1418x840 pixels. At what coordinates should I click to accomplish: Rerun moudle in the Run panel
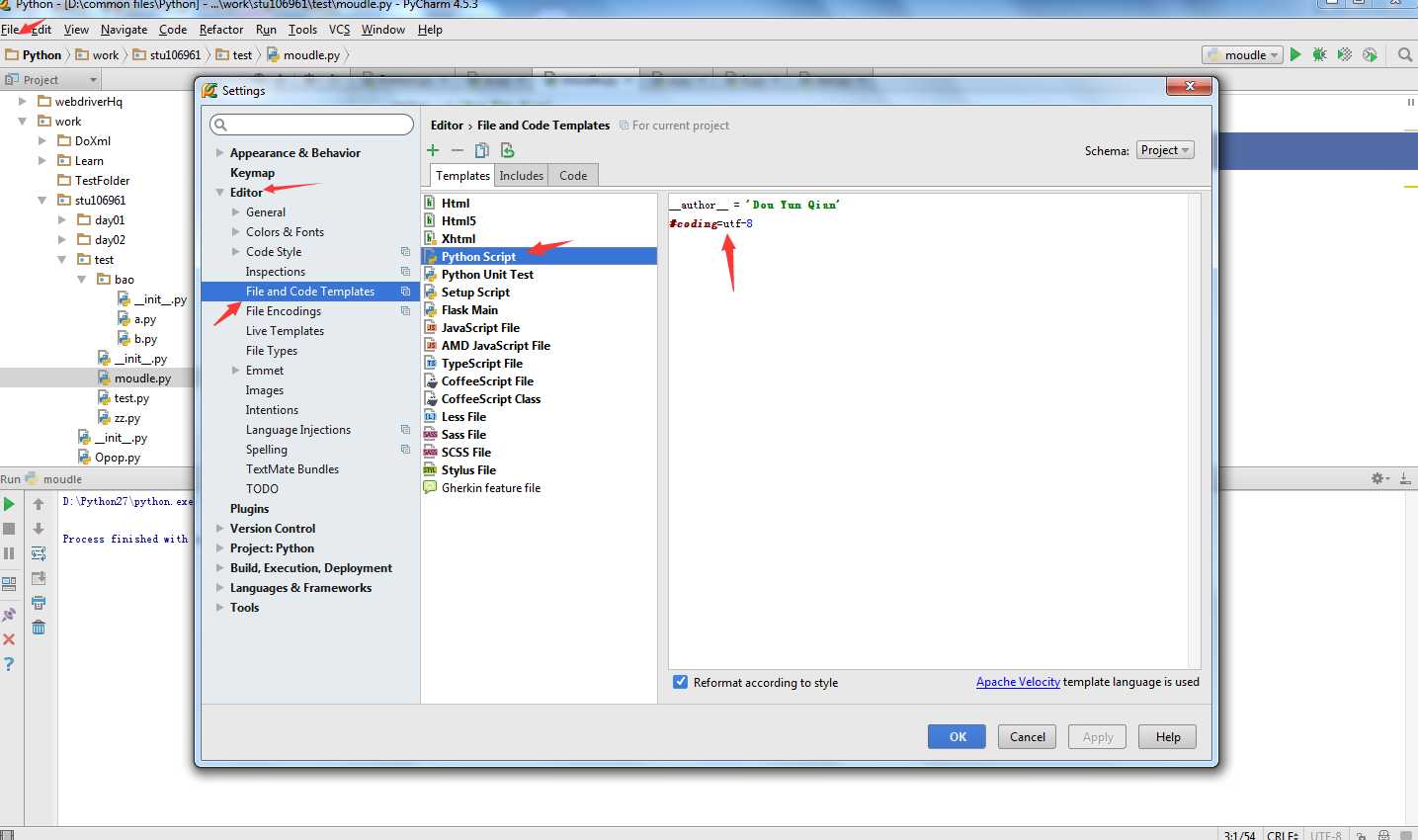tap(9, 504)
